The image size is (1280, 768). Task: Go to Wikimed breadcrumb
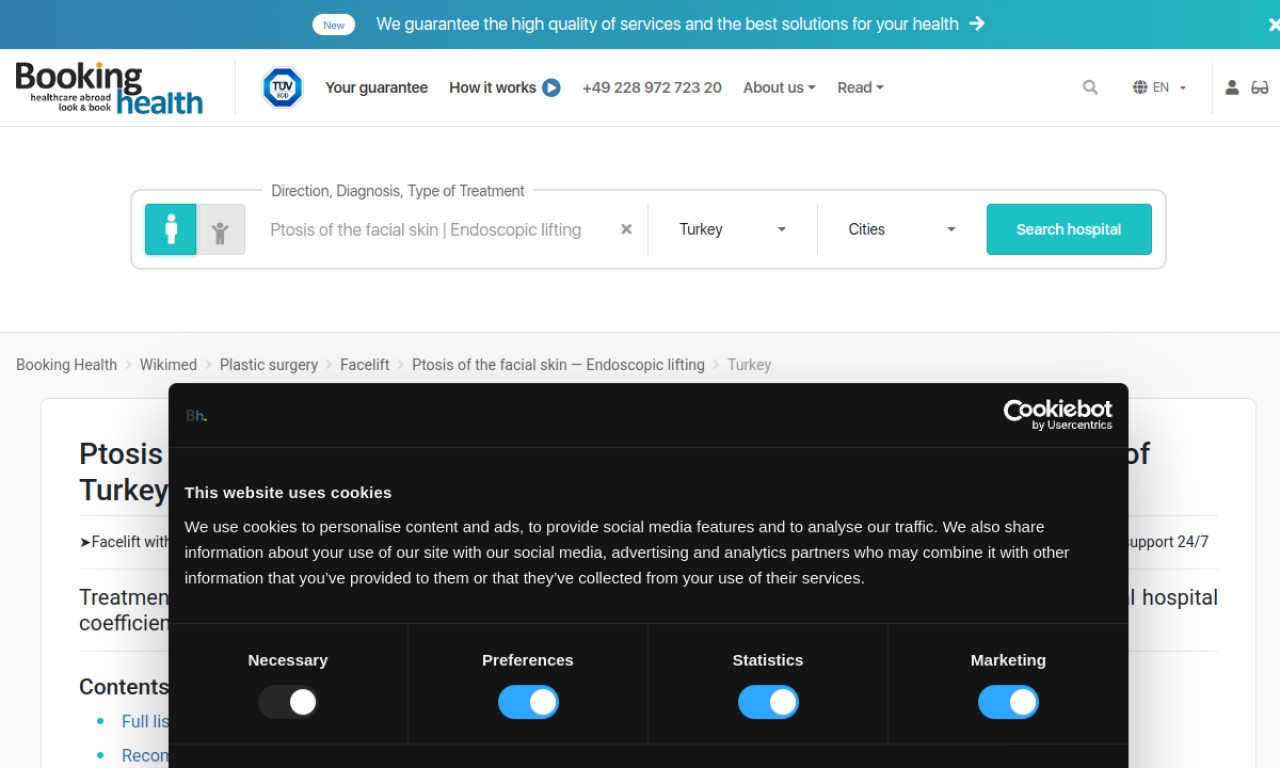coord(168,365)
